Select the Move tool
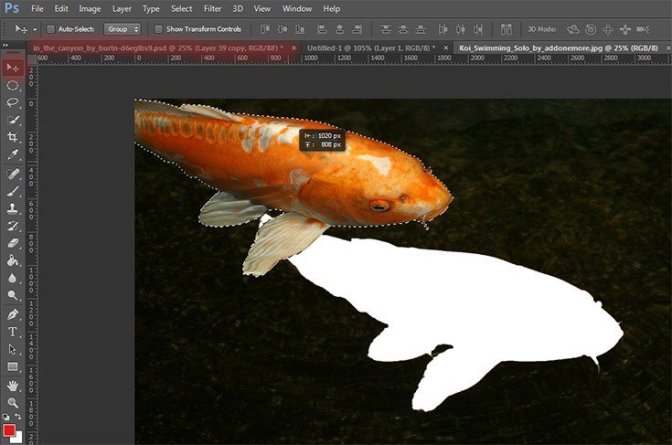The width and height of the screenshot is (672, 445). (12, 67)
